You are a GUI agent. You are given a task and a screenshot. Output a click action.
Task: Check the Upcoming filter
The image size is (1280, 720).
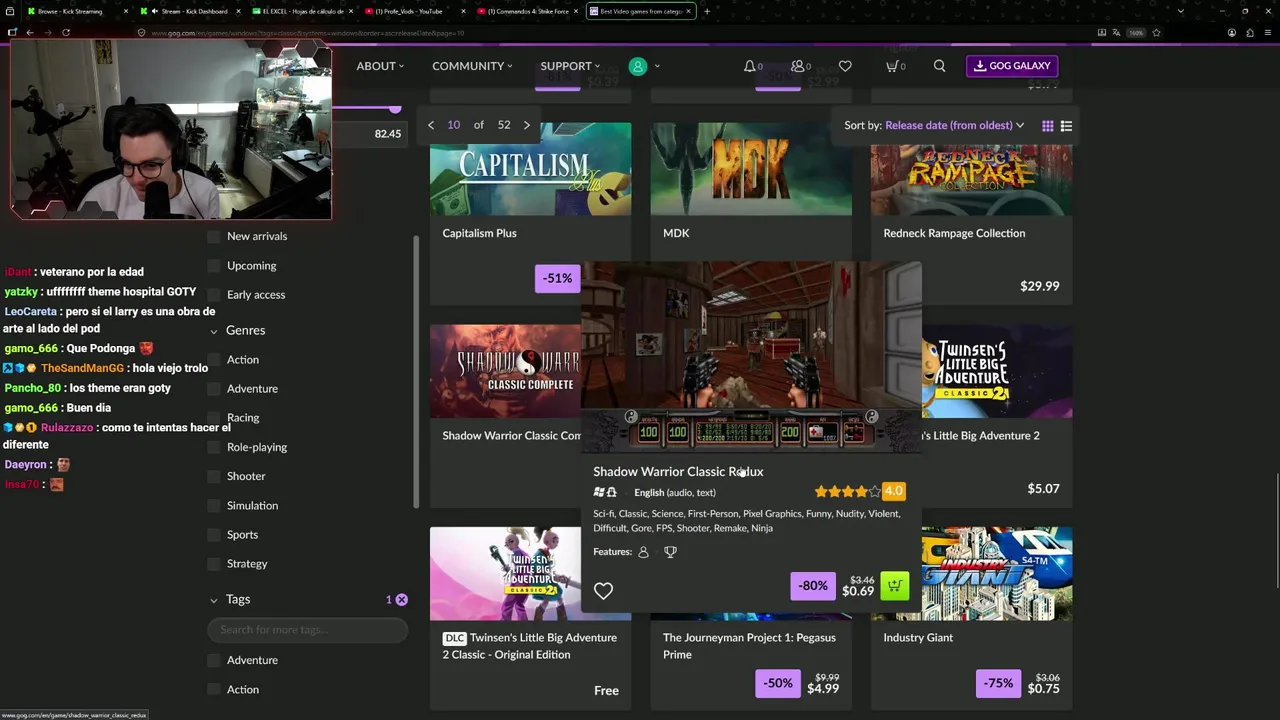[x=213, y=266]
